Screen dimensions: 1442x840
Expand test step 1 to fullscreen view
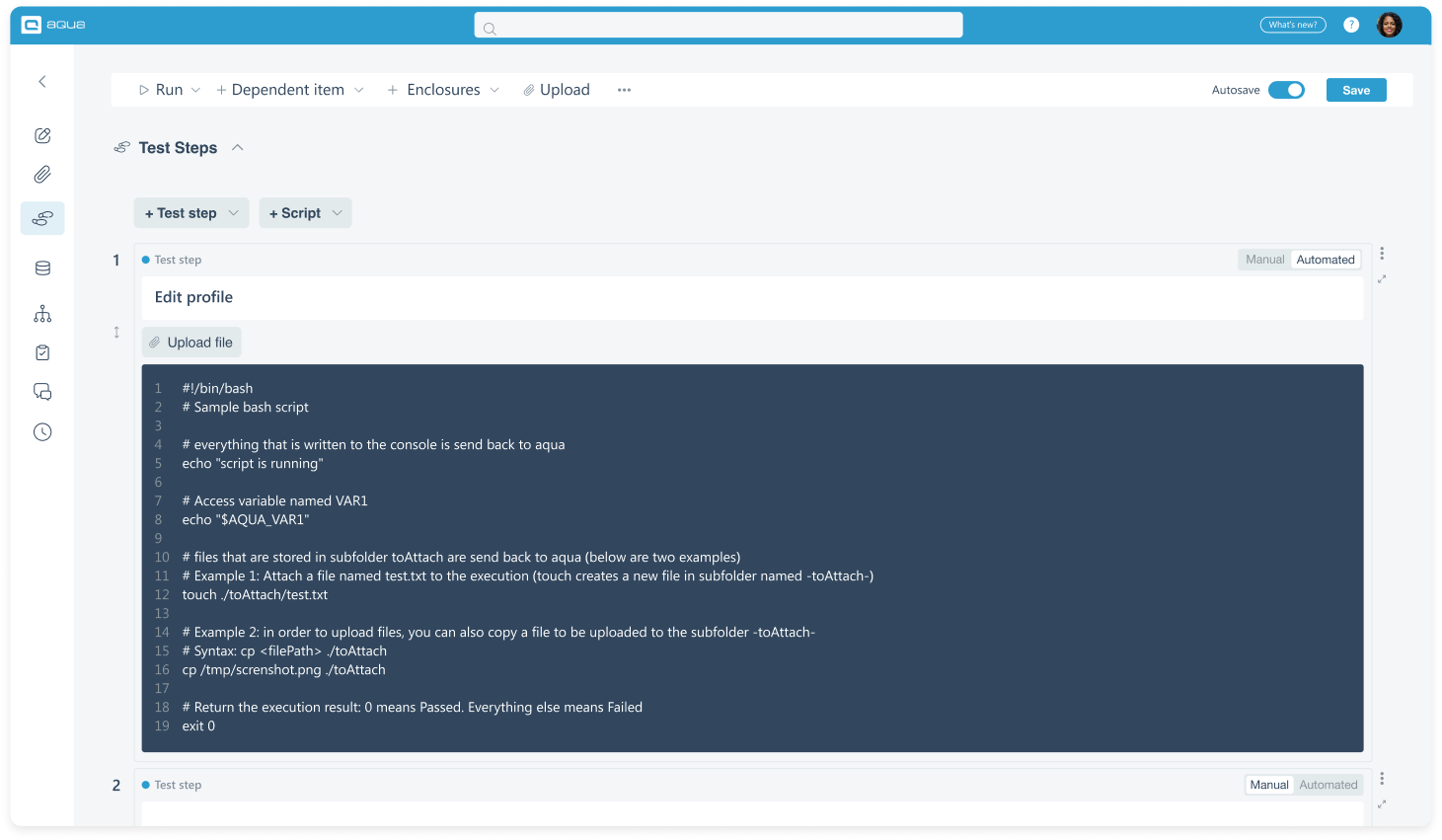coord(1382,279)
